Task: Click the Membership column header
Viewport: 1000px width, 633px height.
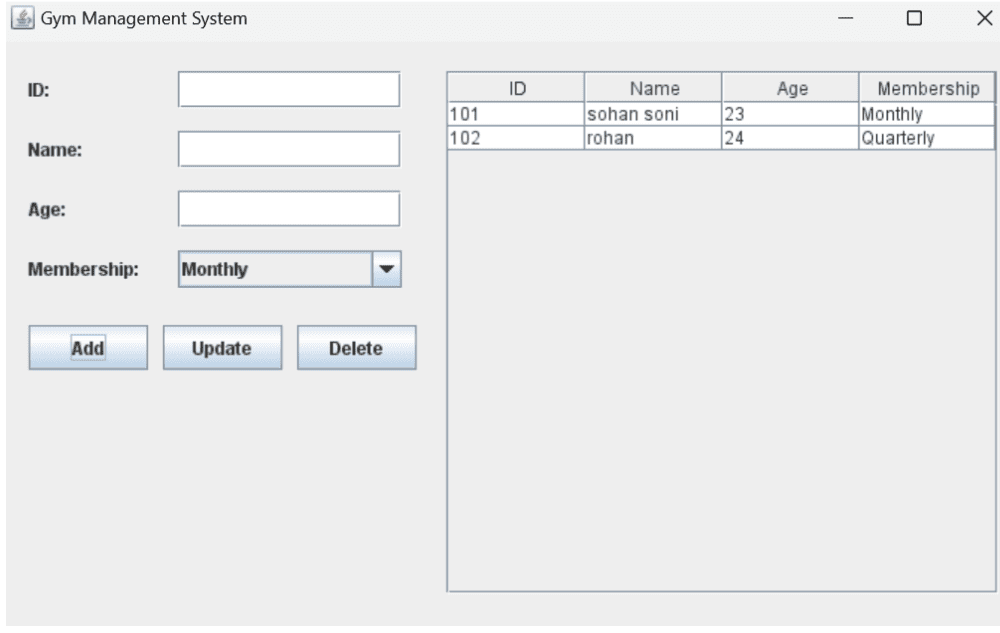Action: tap(927, 88)
